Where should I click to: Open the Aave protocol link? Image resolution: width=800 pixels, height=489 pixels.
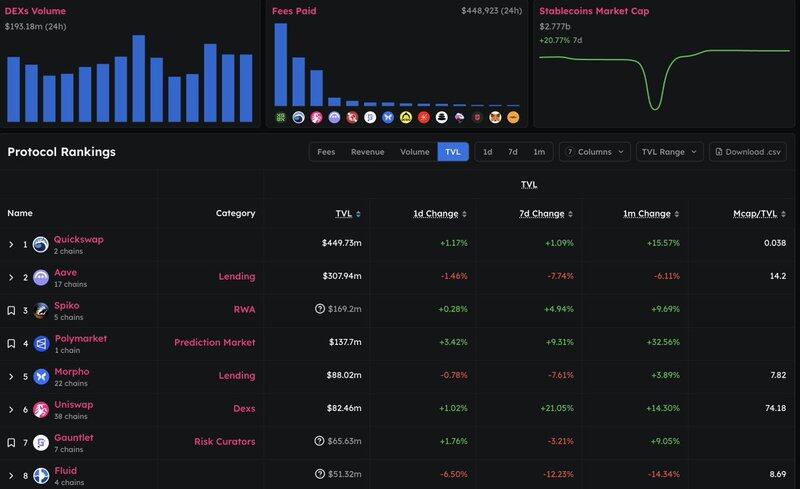(65, 272)
